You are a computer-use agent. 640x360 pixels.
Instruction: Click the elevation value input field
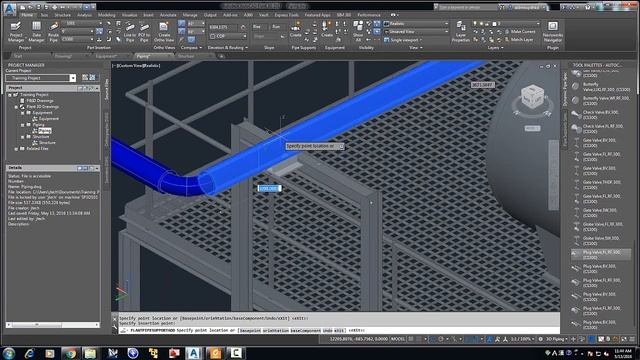pos(223,27)
